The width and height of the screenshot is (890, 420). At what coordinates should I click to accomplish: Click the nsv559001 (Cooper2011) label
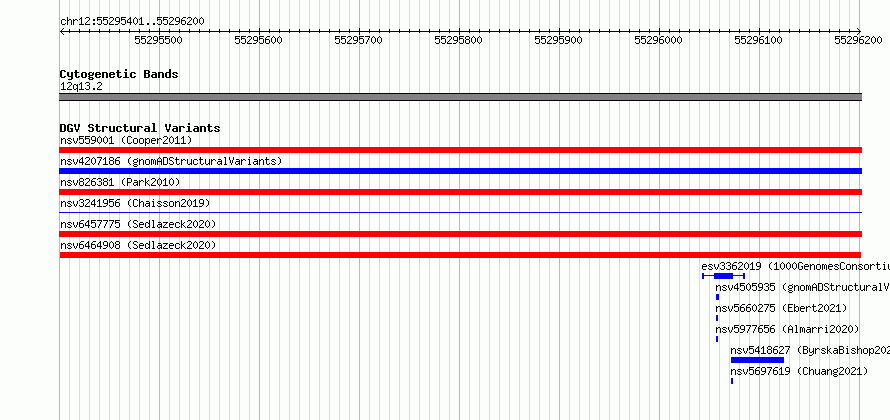126,140
